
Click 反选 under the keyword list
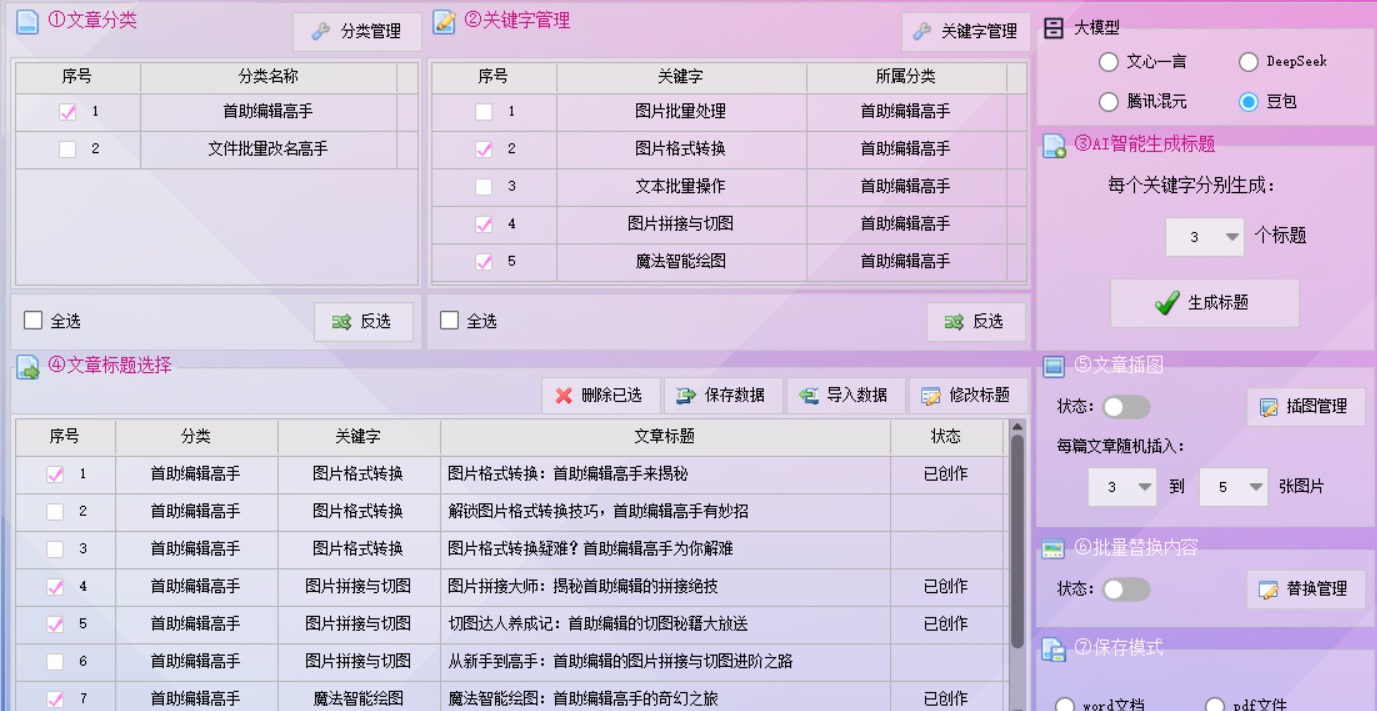[x=975, y=322]
